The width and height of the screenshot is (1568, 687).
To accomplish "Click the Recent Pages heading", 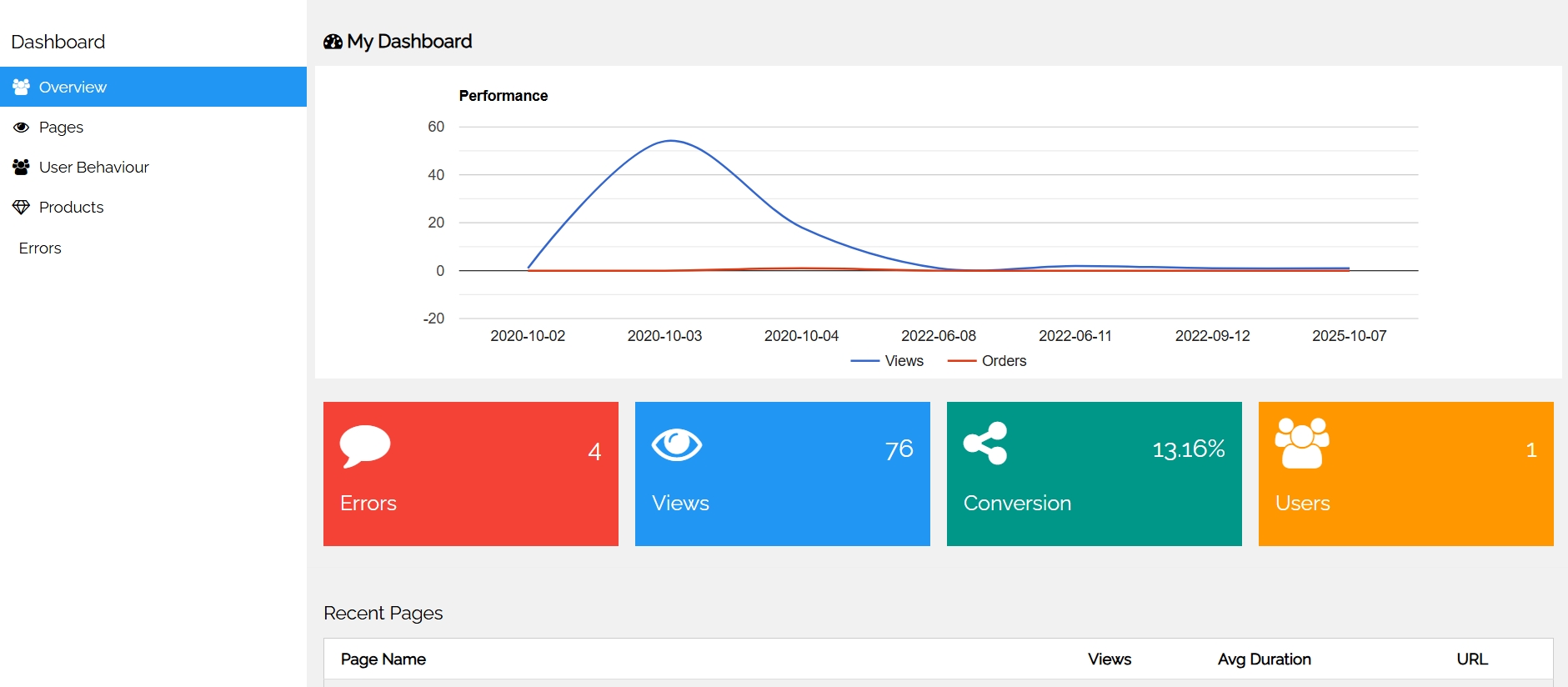I will tap(383, 614).
